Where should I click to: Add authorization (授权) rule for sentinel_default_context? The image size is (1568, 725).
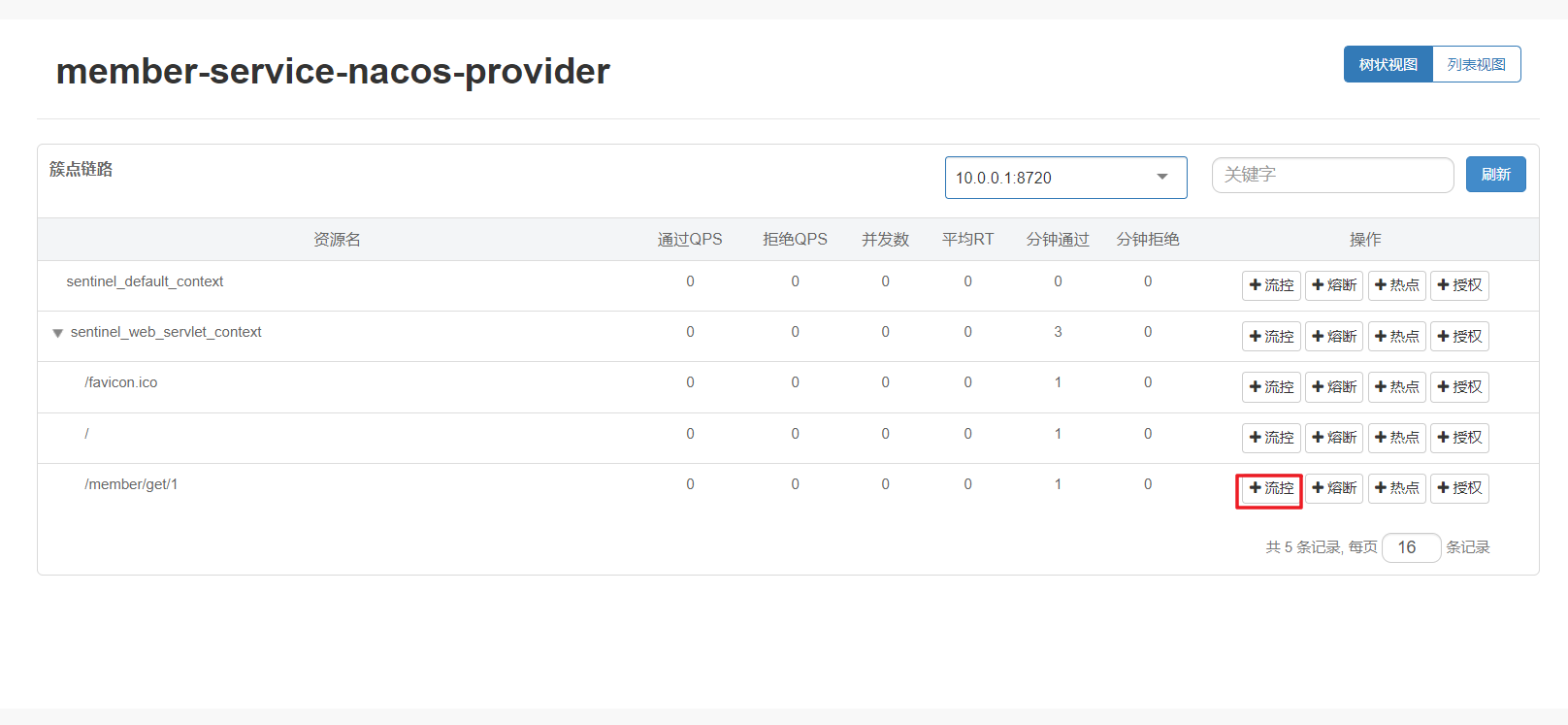1459,285
